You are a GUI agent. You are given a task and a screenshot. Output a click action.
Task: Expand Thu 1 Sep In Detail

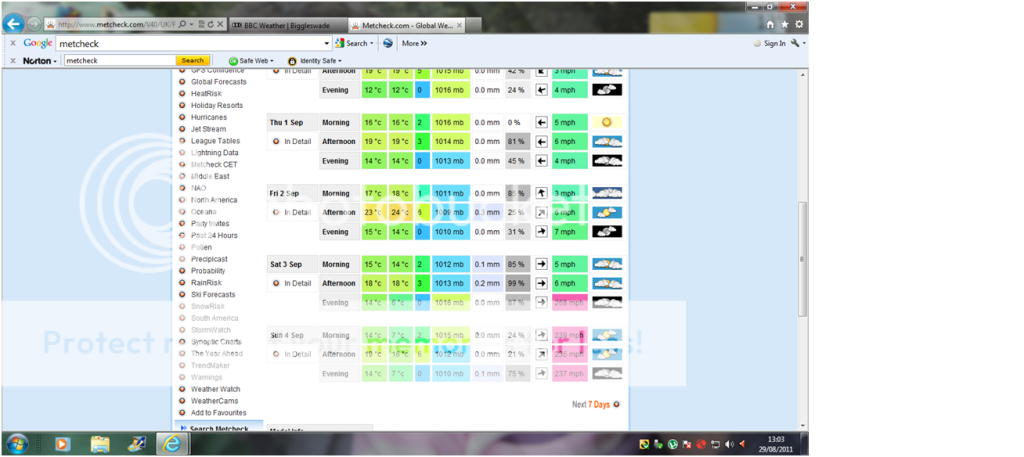click(x=293, y=141)
